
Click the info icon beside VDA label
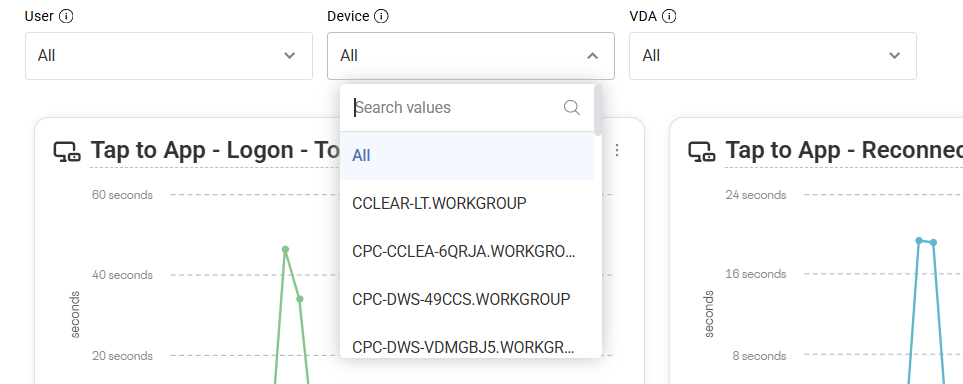(x=669, y=17)
